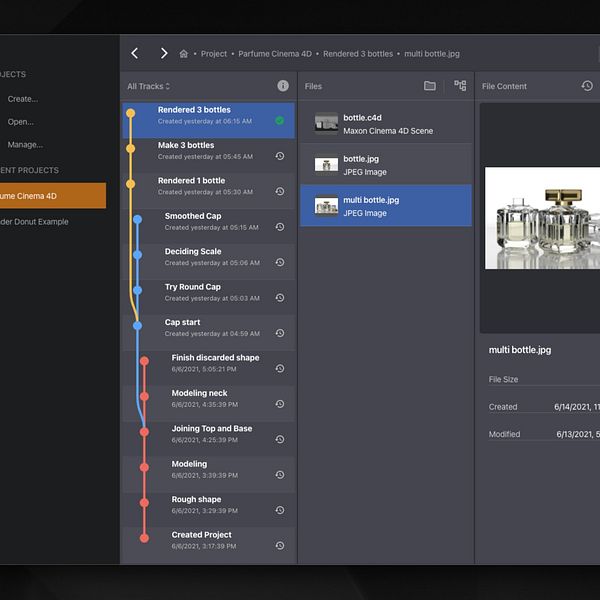Select the Modeling neck commit
Screen dimensions: 600x600
click(209, 403)
